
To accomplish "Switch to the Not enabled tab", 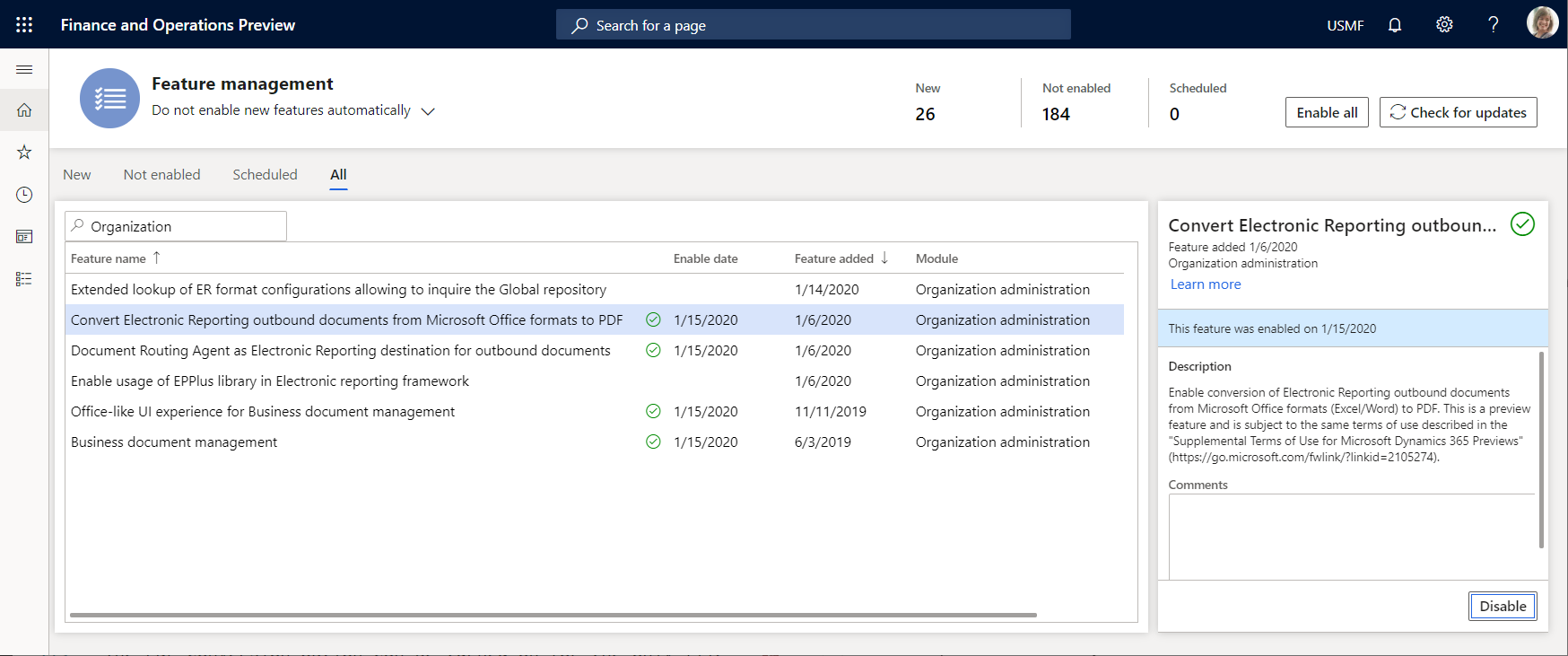I will (161, 175).
